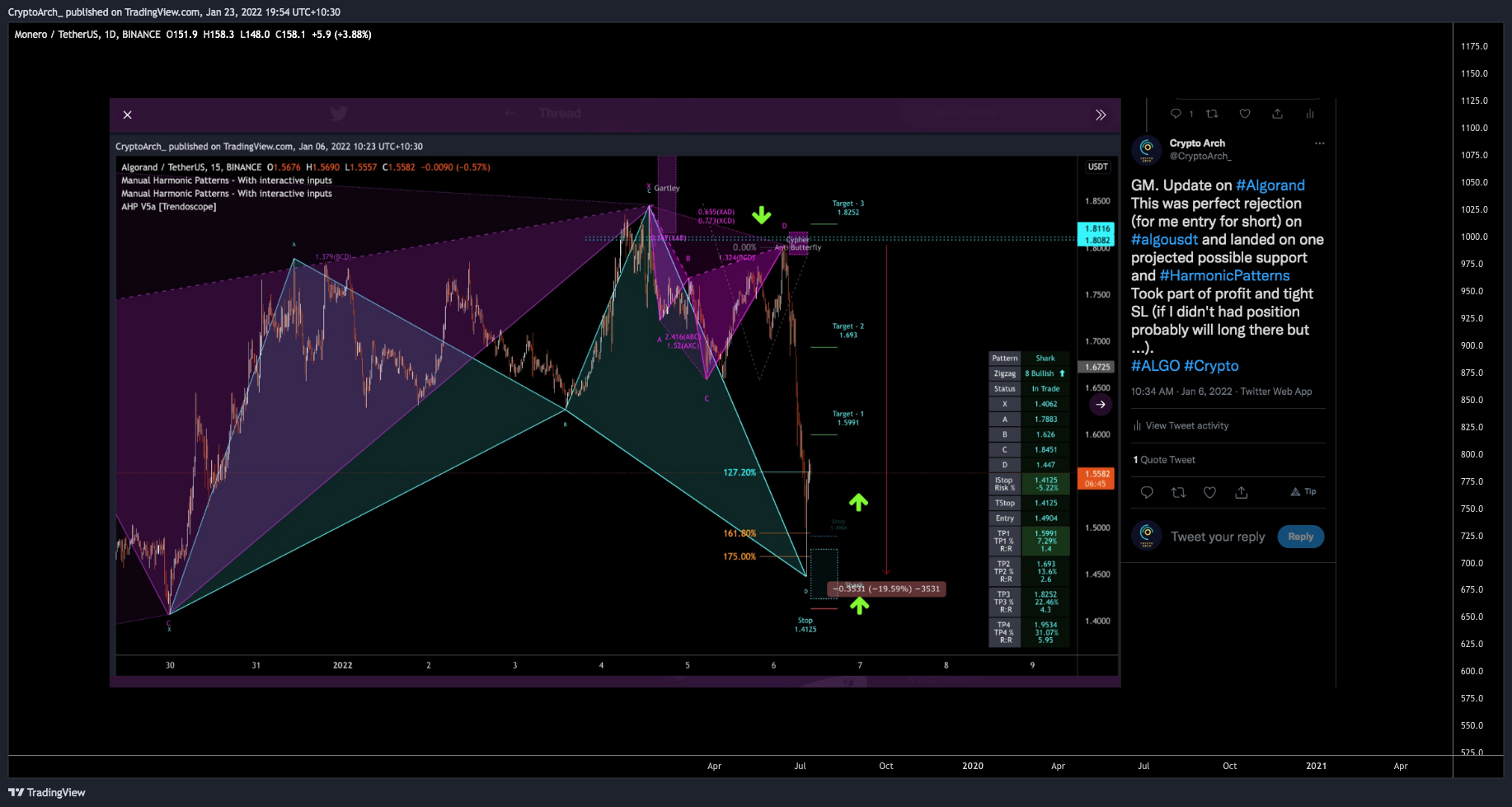The height and width of the screenshot is (807, 1512).
Task: Click the Target - 3 1.8252 label
Action: [x=848, y=208]
